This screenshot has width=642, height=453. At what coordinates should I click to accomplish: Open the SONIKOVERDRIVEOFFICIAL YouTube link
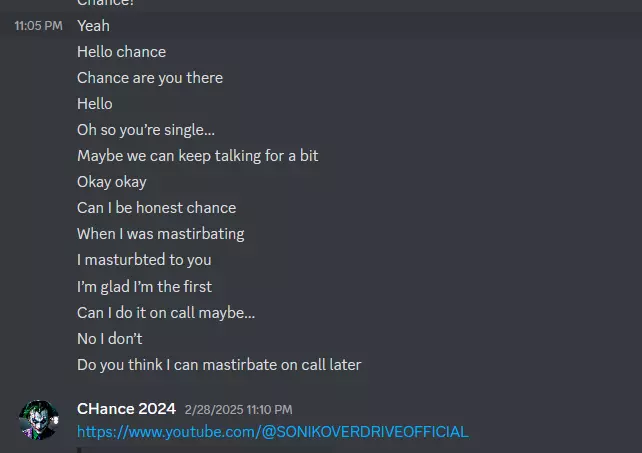(272, 432)
